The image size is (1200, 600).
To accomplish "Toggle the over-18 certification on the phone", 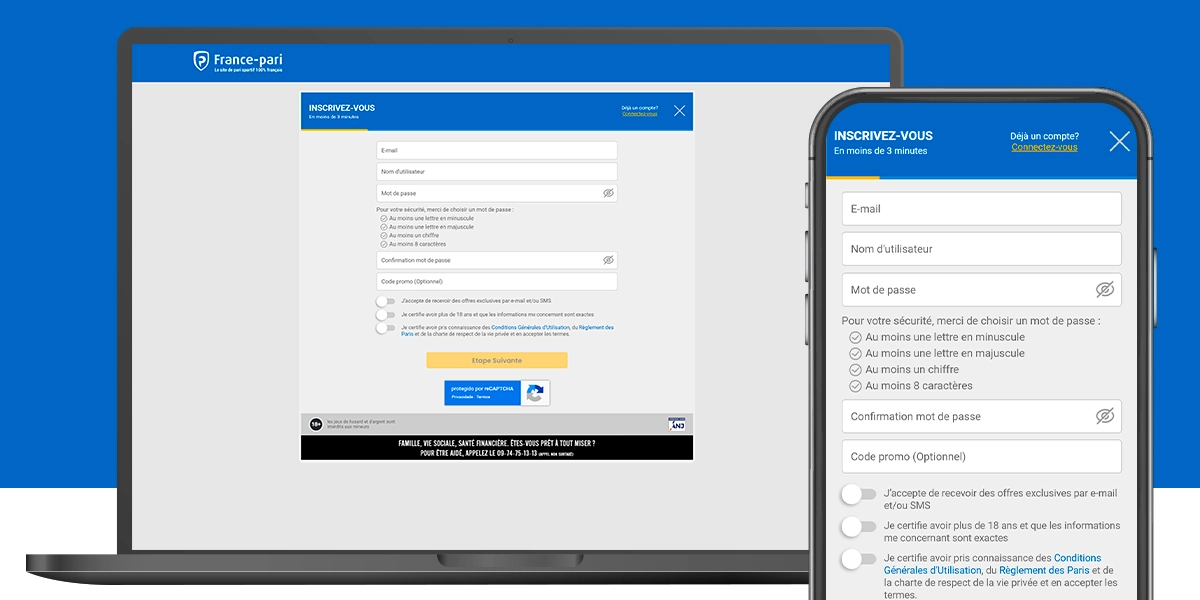I will coord(858,526).
